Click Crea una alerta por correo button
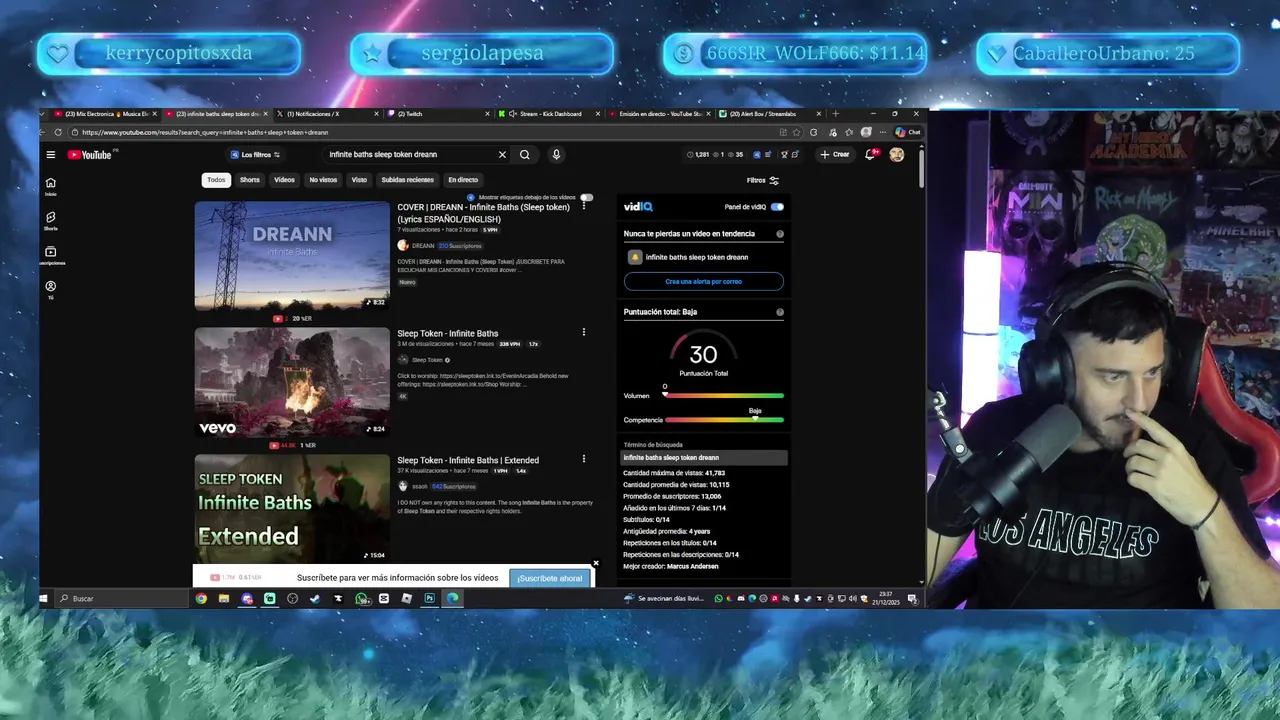1280x720 pixels. coord(704,282)
